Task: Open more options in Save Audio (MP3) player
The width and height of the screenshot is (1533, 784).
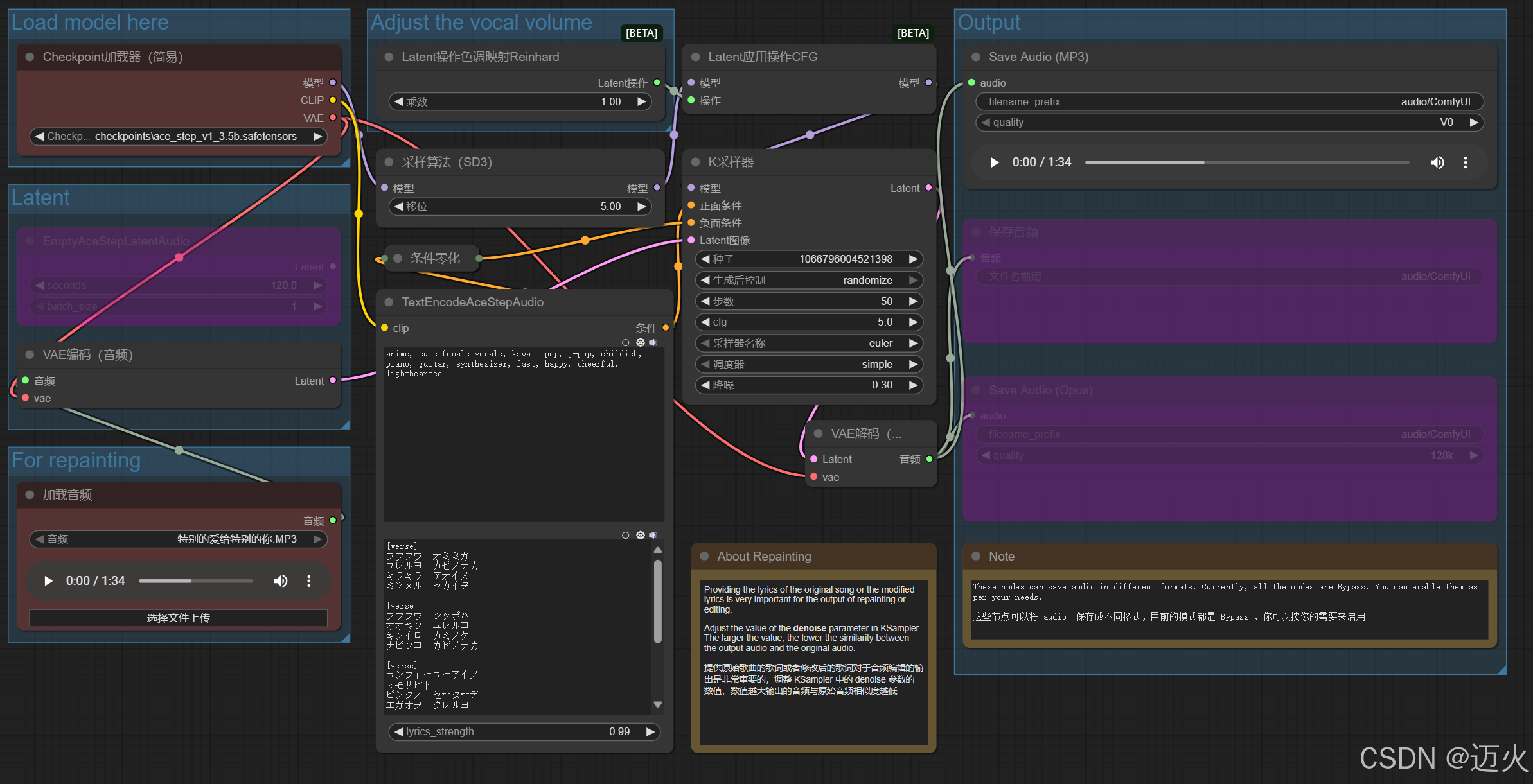Action: point(1466,162)
